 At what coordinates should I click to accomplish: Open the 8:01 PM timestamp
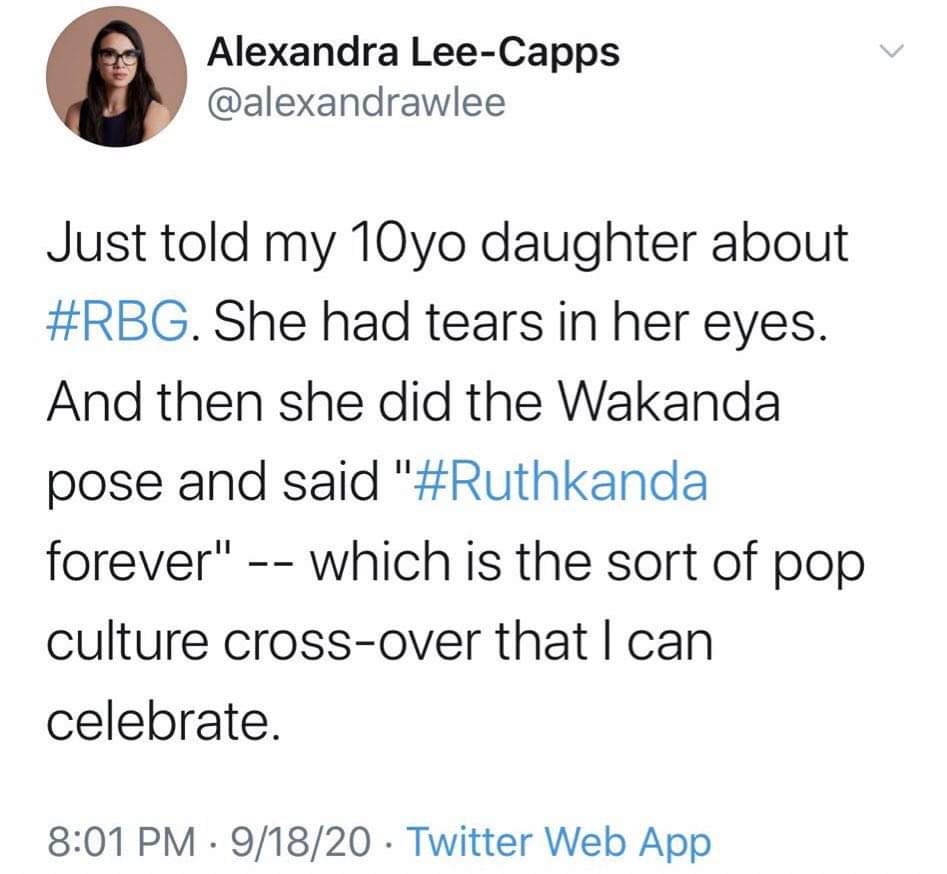pyautogui.click(x=121, y=842)
